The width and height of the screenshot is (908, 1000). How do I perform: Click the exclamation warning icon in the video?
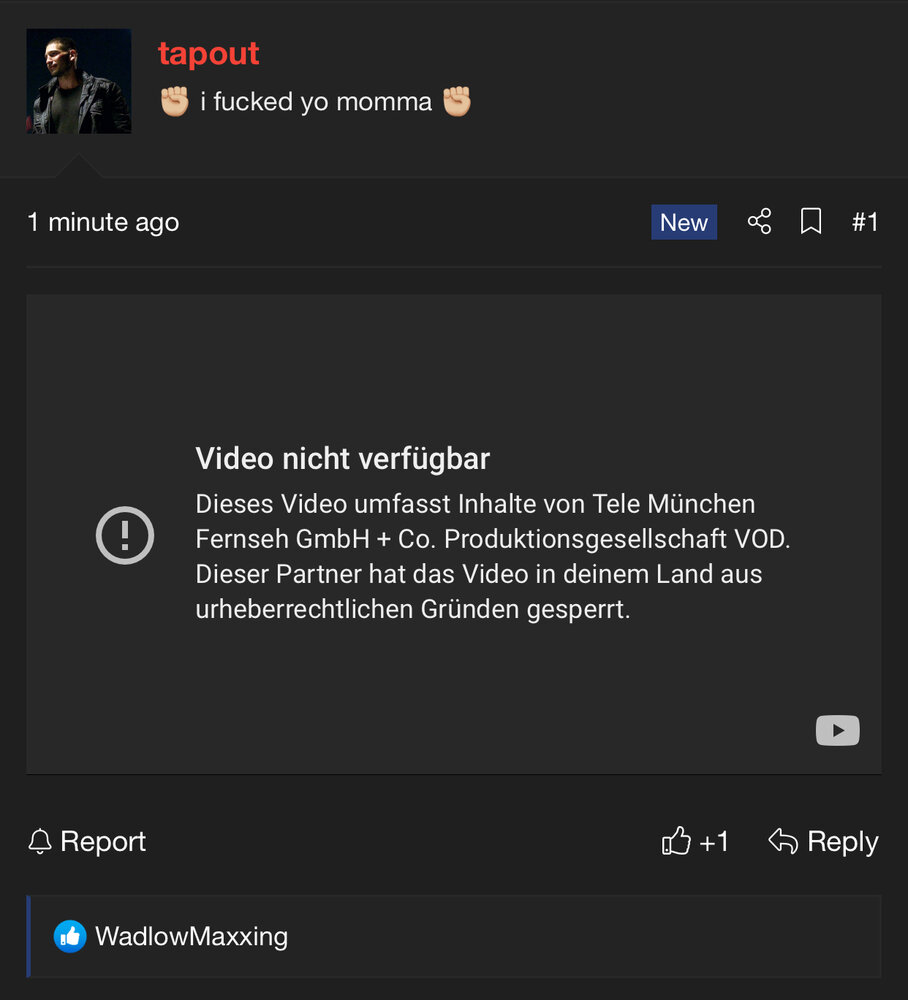[125, 535]
